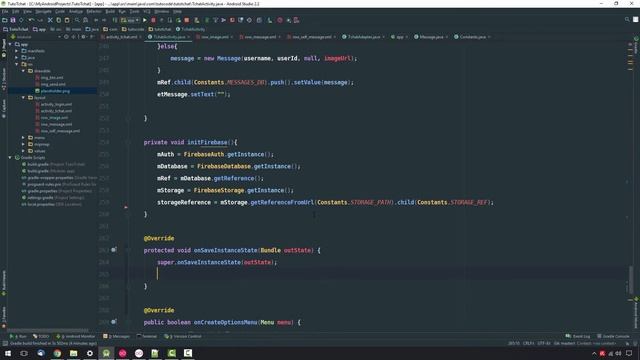Click the Paste icon in toolbar
The height and width of the screenshot is (360, 640).
point(67,20)
